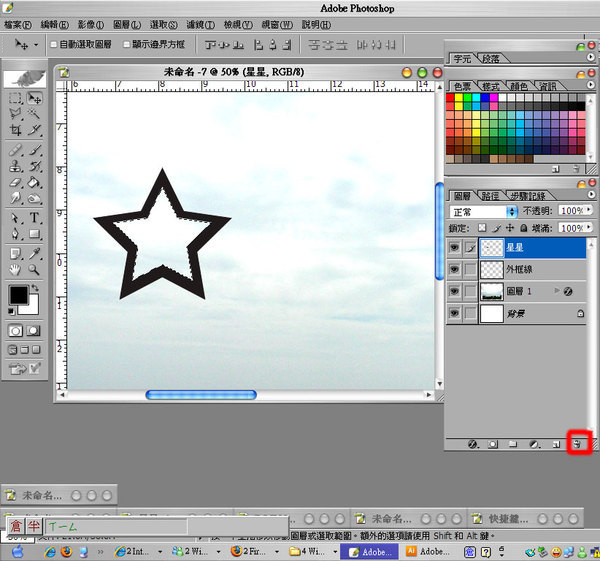The image size is (600, 561).
Task: Select the Paint Bucket tool
Action: click(34, 183)
